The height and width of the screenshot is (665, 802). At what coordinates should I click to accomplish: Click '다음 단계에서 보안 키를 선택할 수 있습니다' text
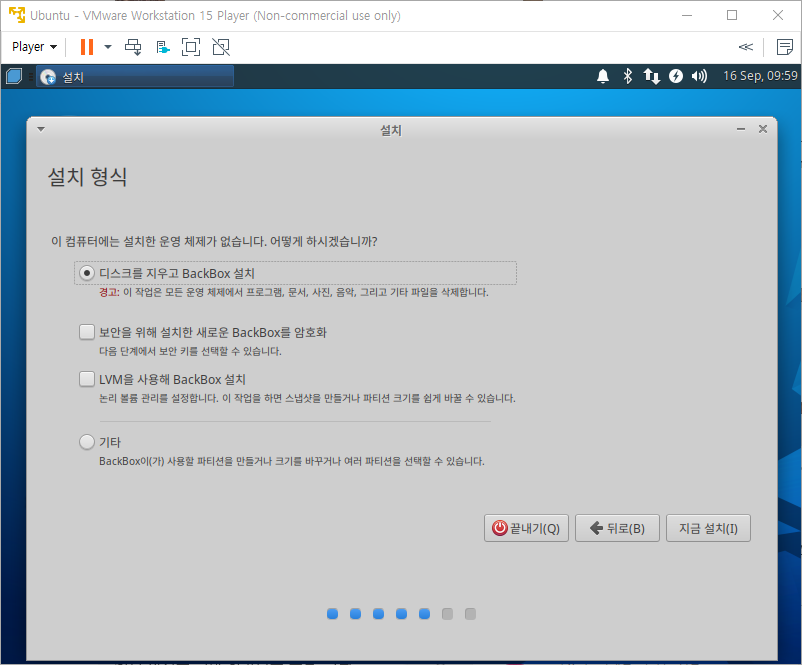190,351
